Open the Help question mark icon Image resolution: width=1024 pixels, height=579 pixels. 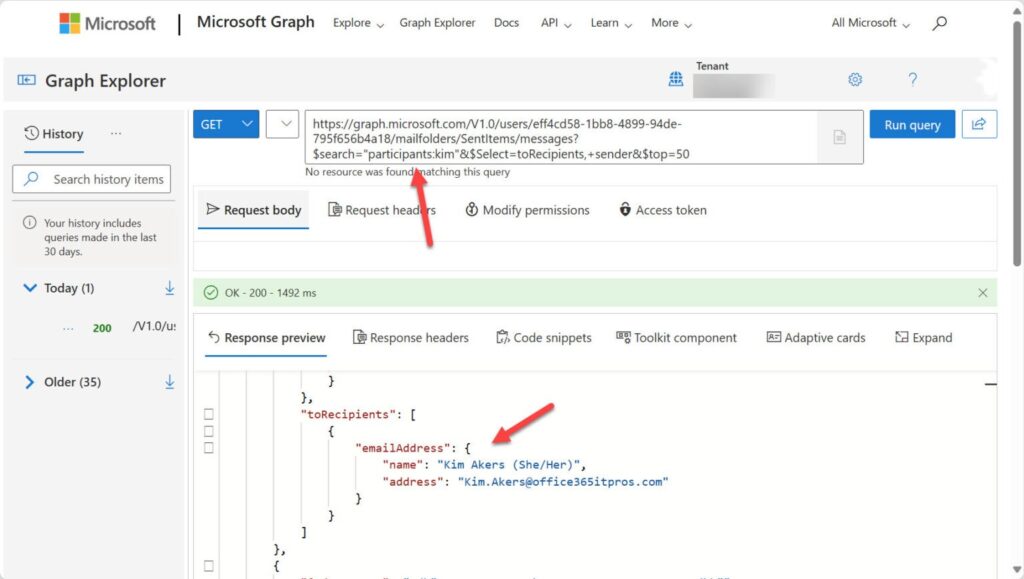coord(912,80)
